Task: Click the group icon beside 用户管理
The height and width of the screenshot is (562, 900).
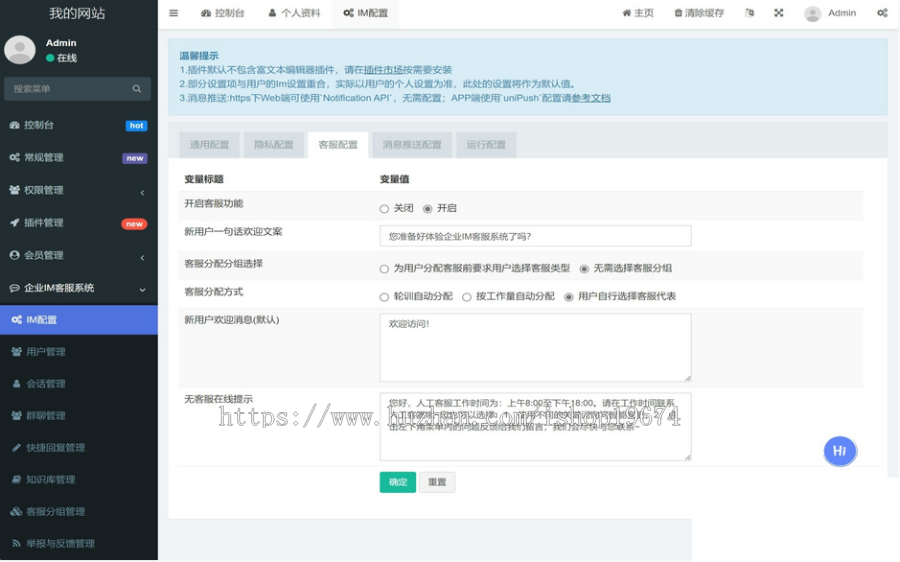Action: [x=17, y=352]
